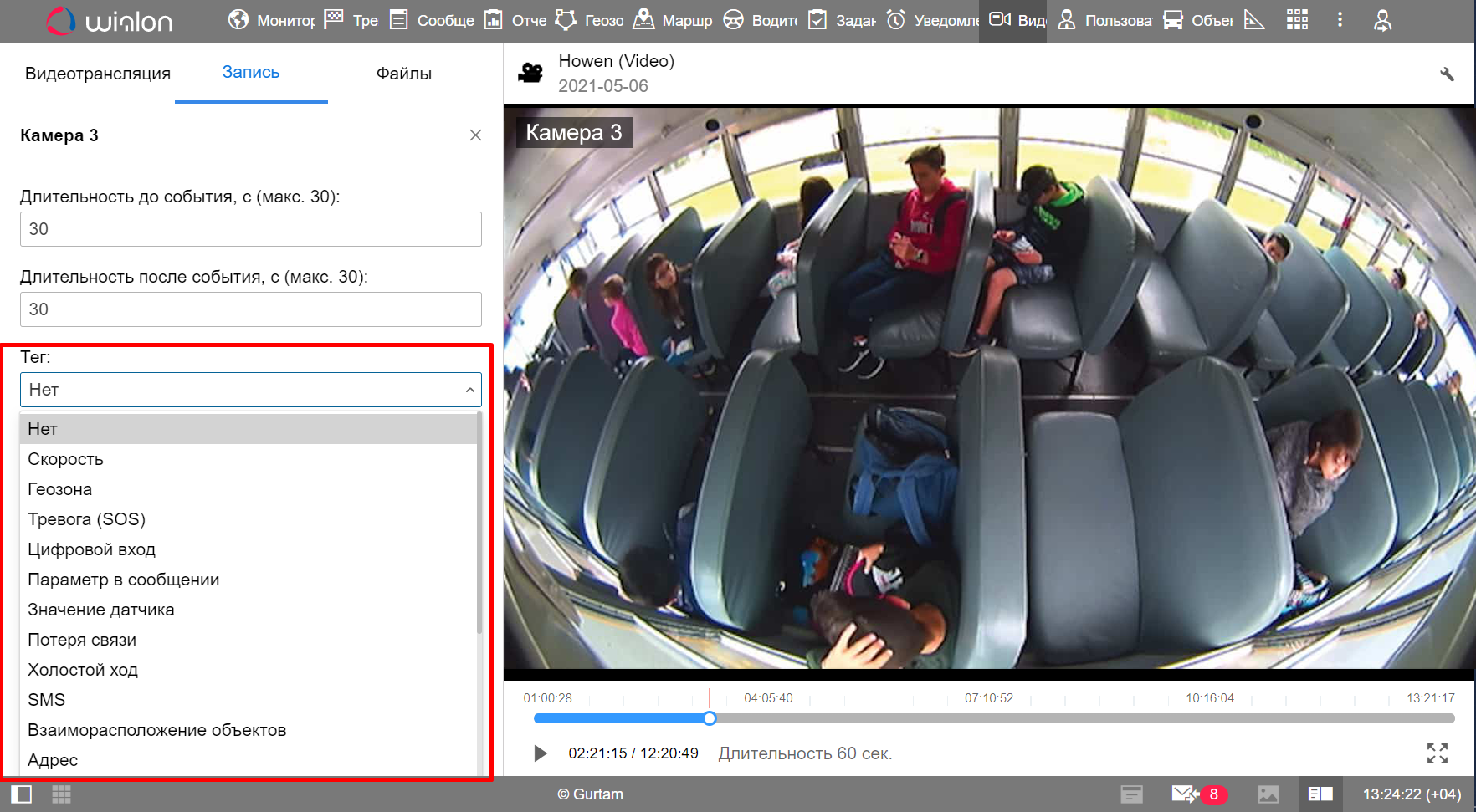The height and width of the screenshot is (812, 1476).
Task: Select Геозона from tag list
Action: [x=59, y=489]
